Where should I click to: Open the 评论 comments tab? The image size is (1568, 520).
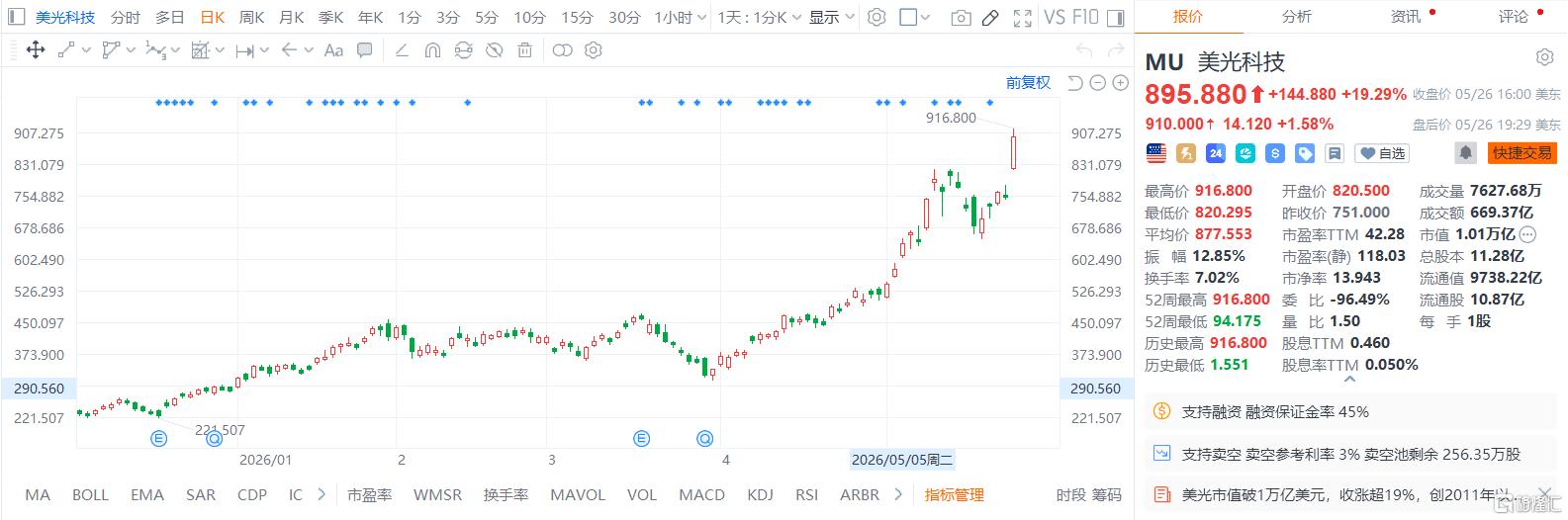pyautogui.click(x=1513, y=16)
